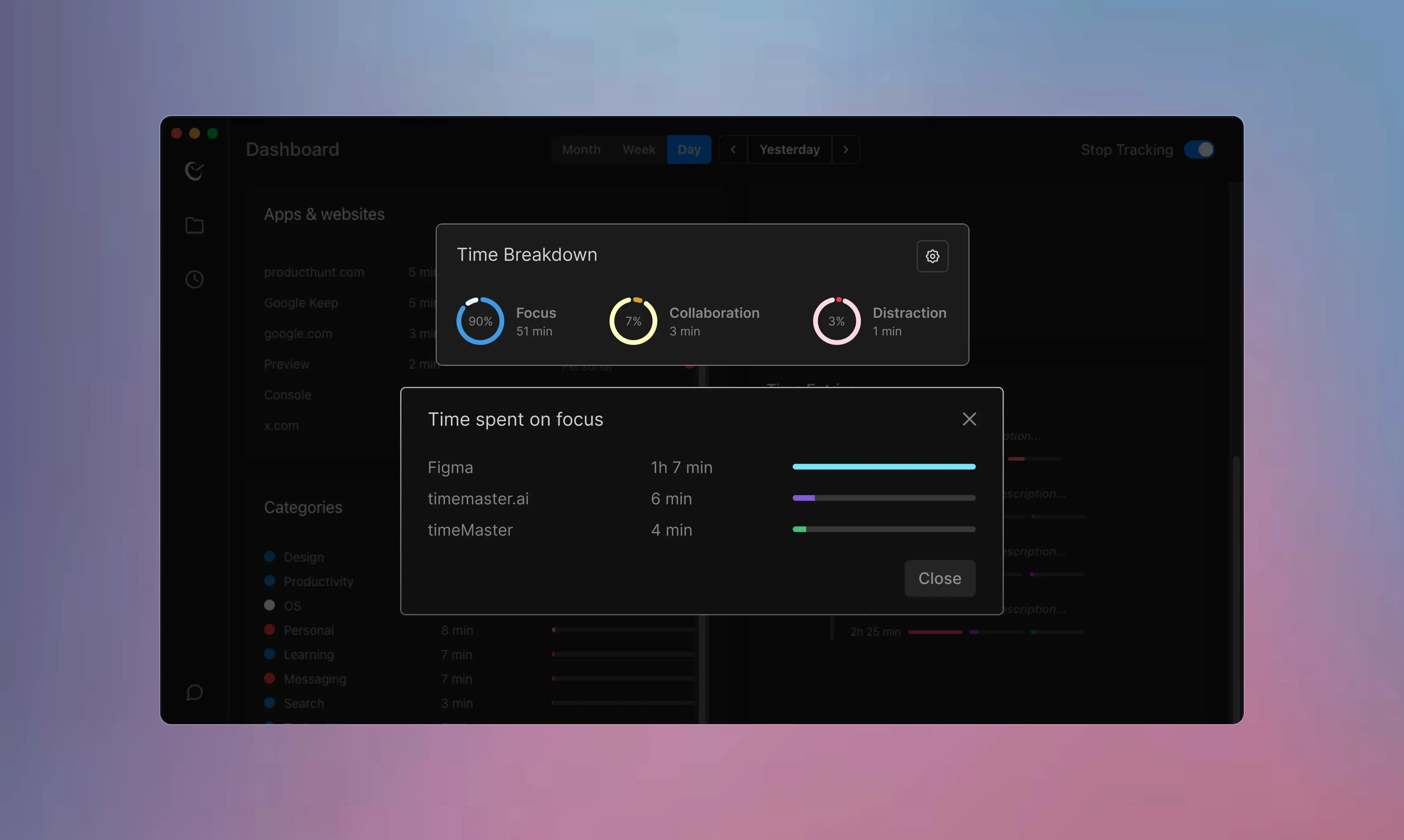Open the clock history icon in sidebar

(x=194, y=279)
